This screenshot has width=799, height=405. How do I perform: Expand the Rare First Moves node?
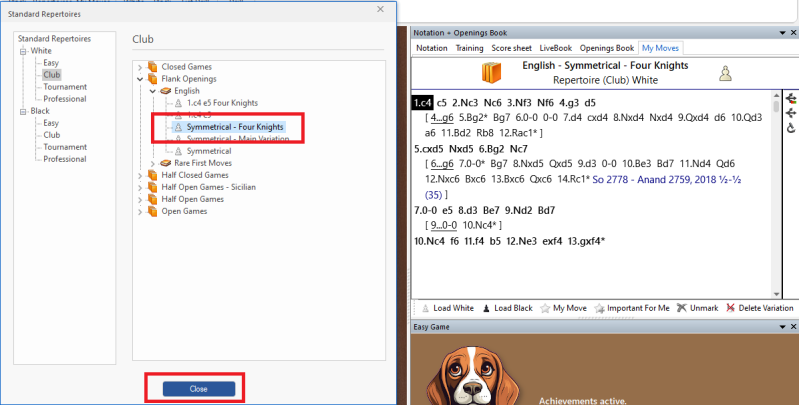[x=153, y=164]
